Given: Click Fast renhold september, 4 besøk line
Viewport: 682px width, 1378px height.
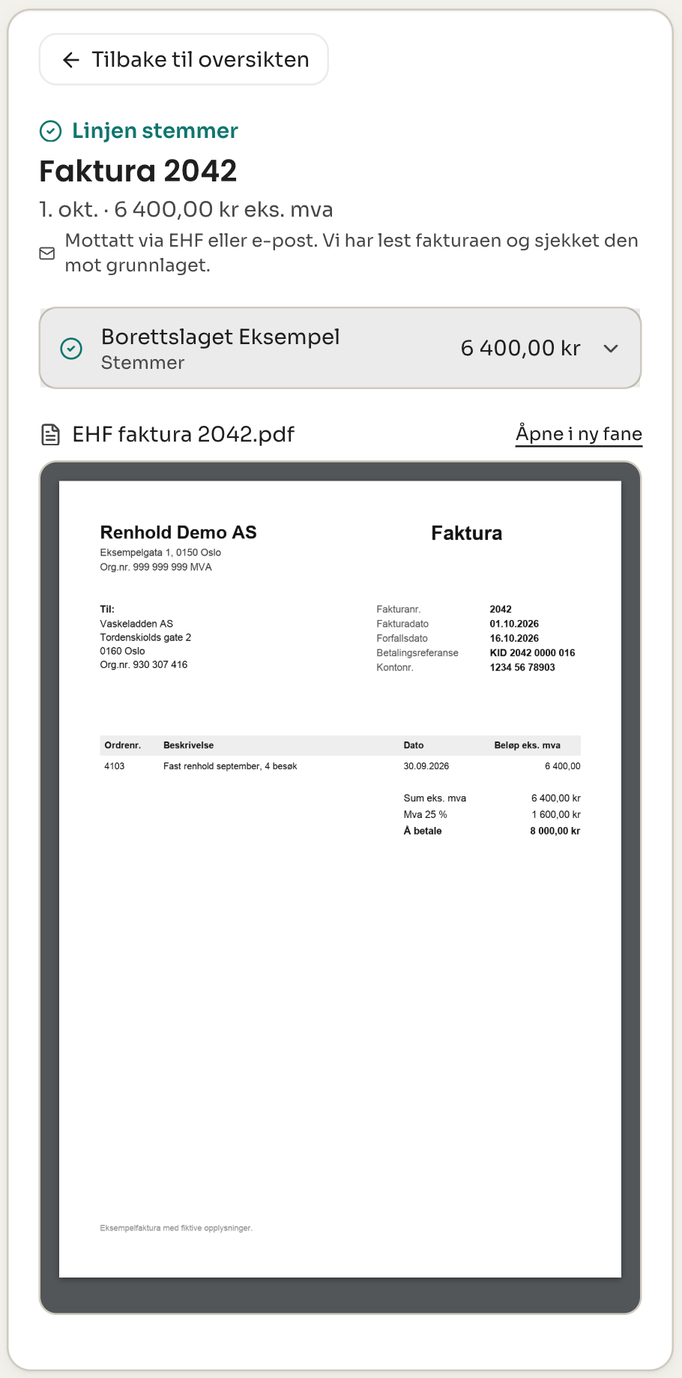Looking at the screenshot, I should click(x=230, y=766).
